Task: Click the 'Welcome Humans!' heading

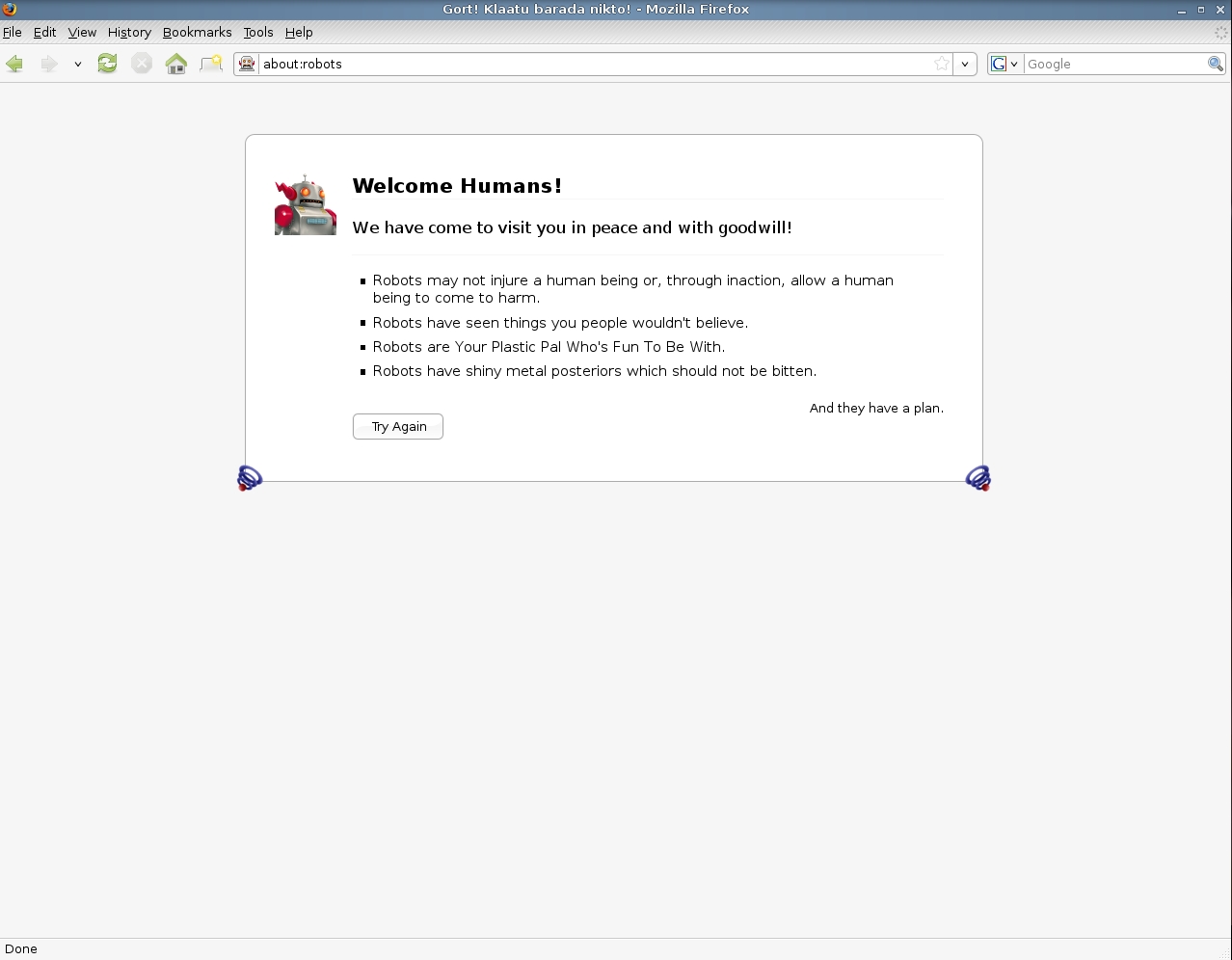Action: click(x=457, y=185)
